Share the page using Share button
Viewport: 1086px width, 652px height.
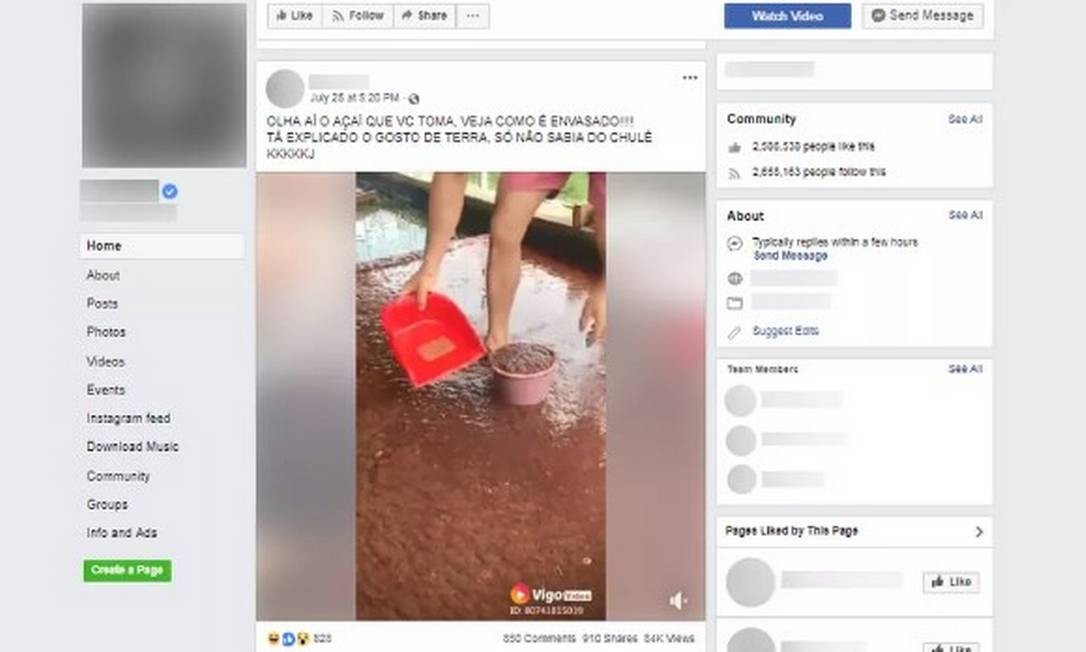tap(425, 16)
